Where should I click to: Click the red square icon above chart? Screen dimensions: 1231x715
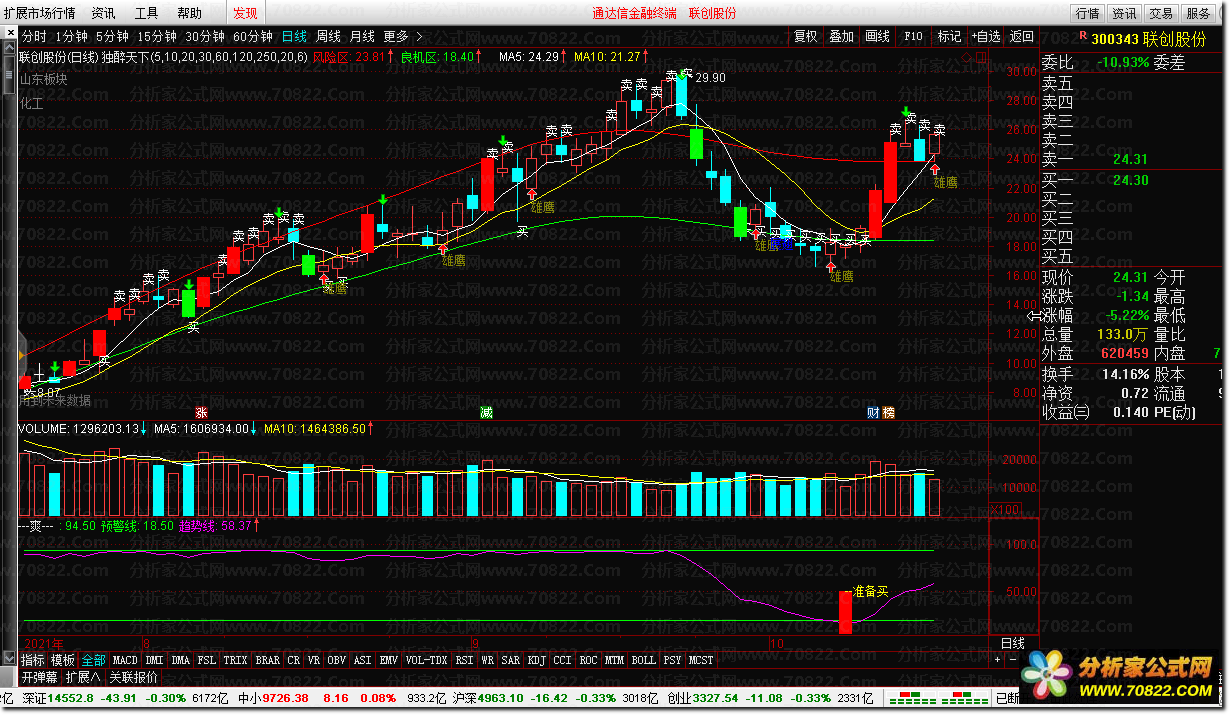[979, 57]
